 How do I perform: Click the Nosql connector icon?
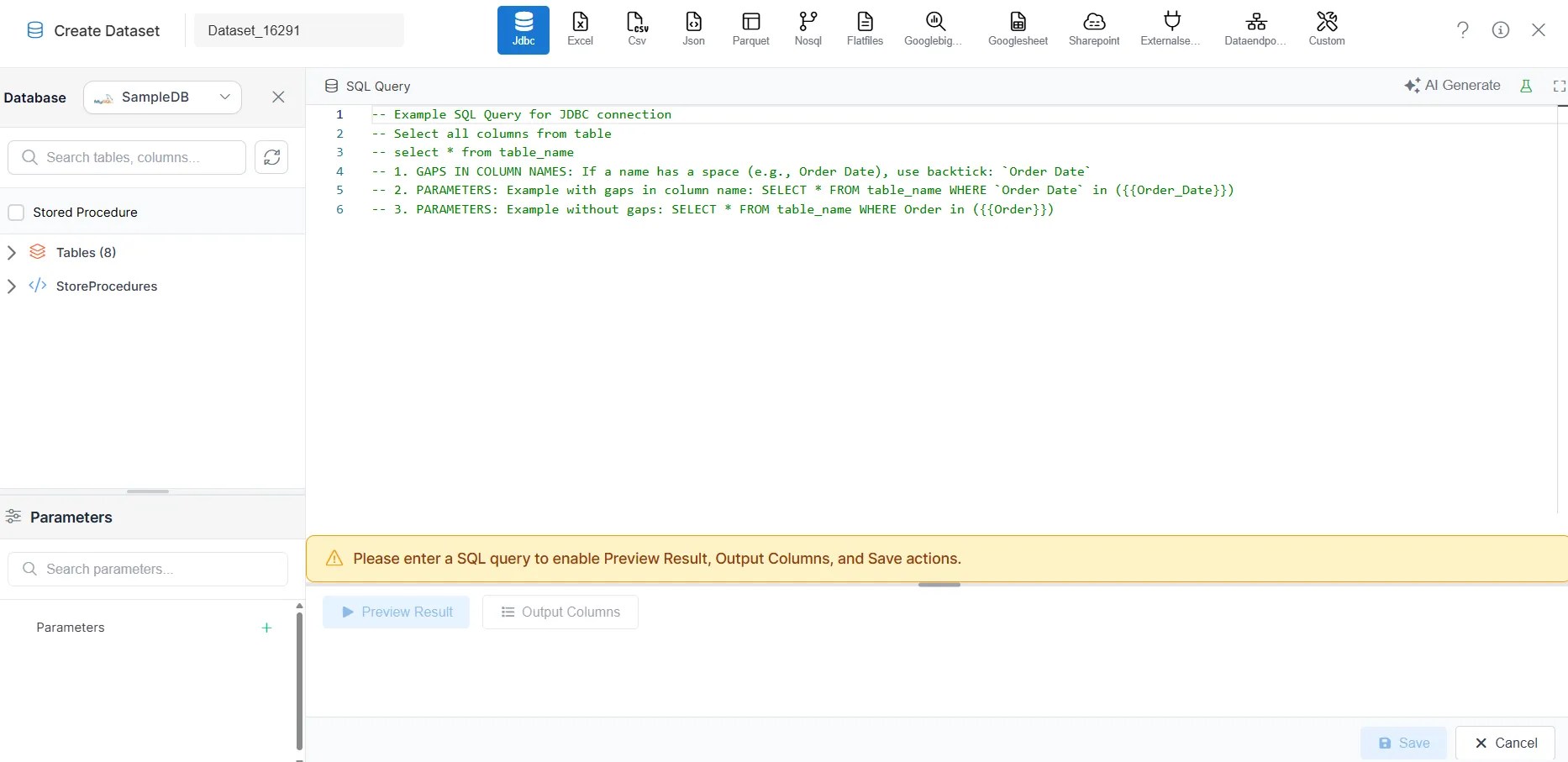[807, 29]
